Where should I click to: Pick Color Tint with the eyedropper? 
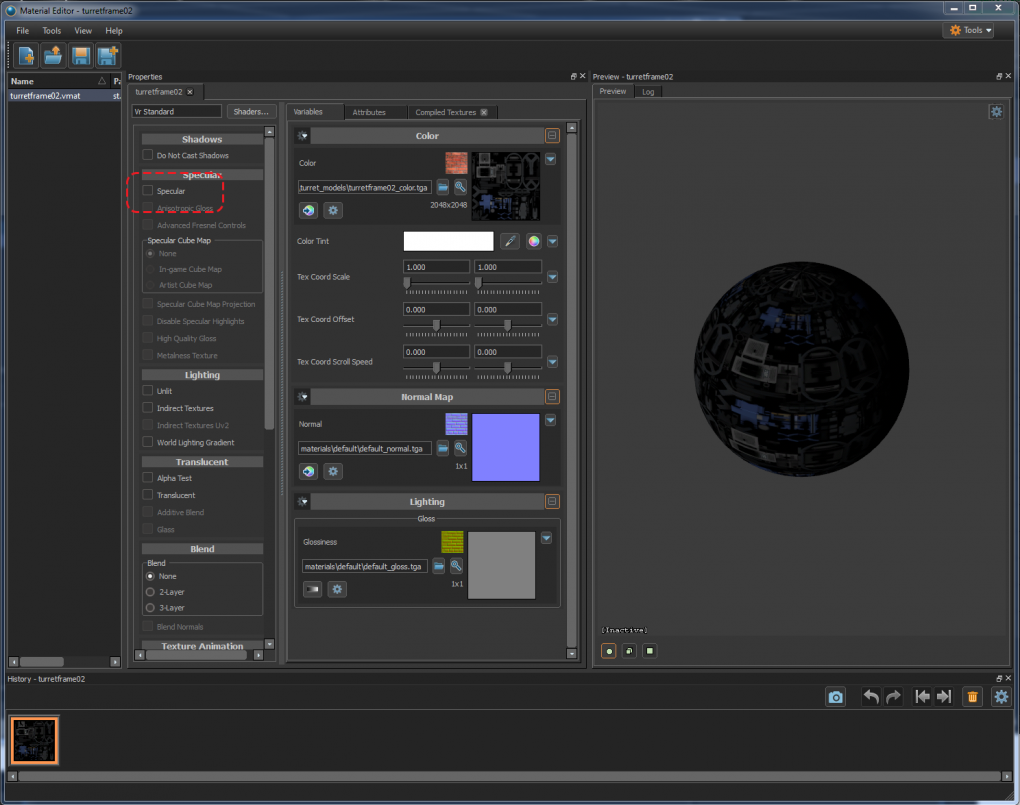pos(509,241)
